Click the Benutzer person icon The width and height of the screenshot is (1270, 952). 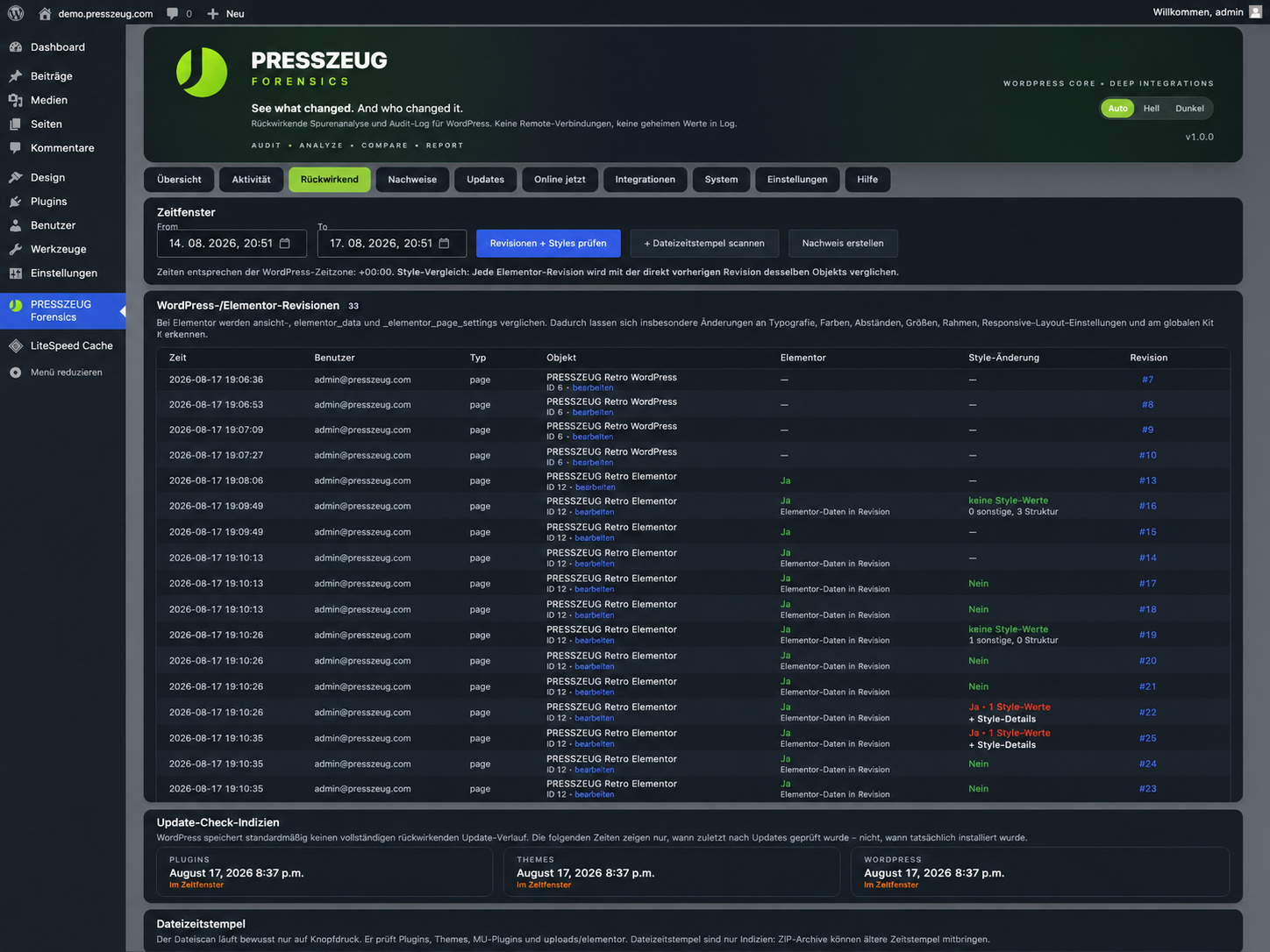click(16, 225)
